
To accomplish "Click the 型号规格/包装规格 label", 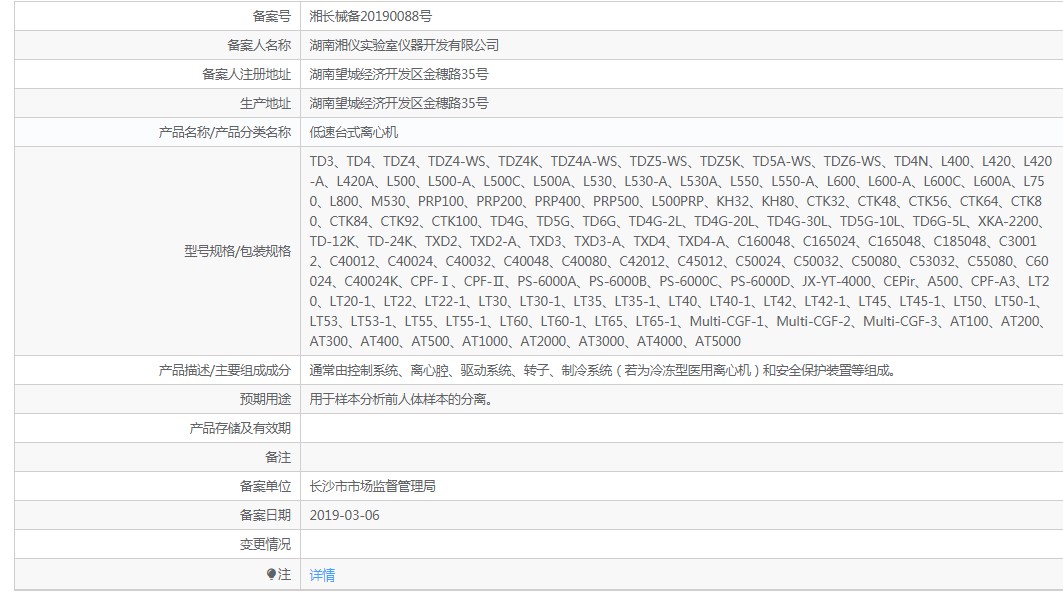I will click(x=238, y=252).
